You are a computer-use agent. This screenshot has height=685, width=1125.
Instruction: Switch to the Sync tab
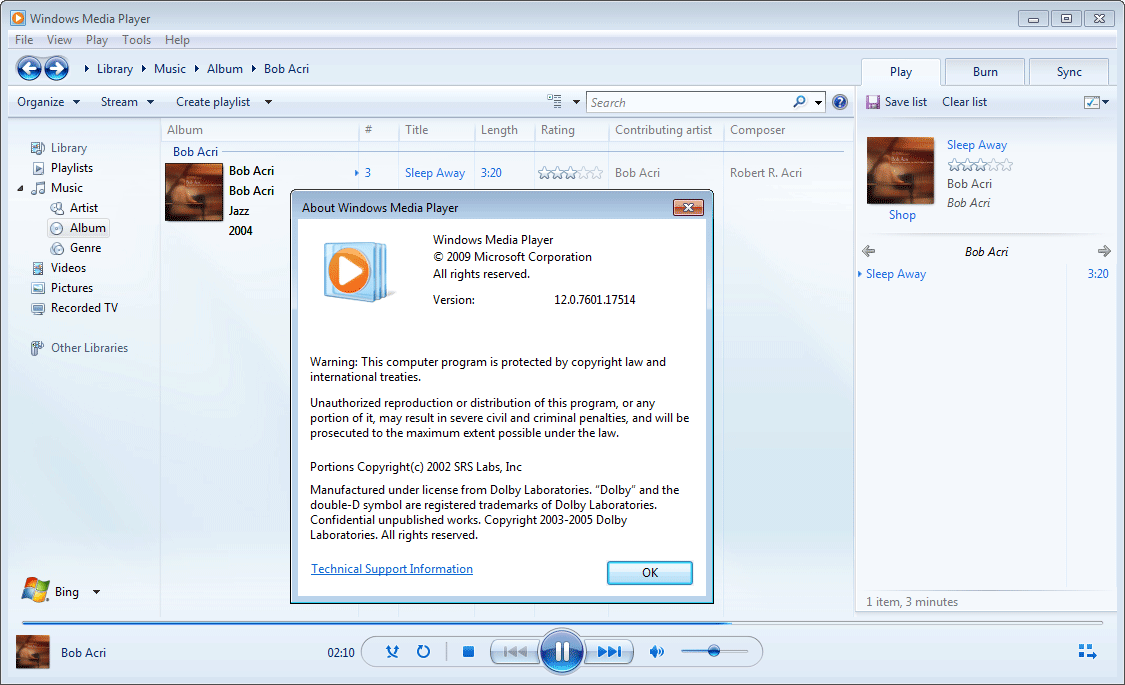(1069, 72)
